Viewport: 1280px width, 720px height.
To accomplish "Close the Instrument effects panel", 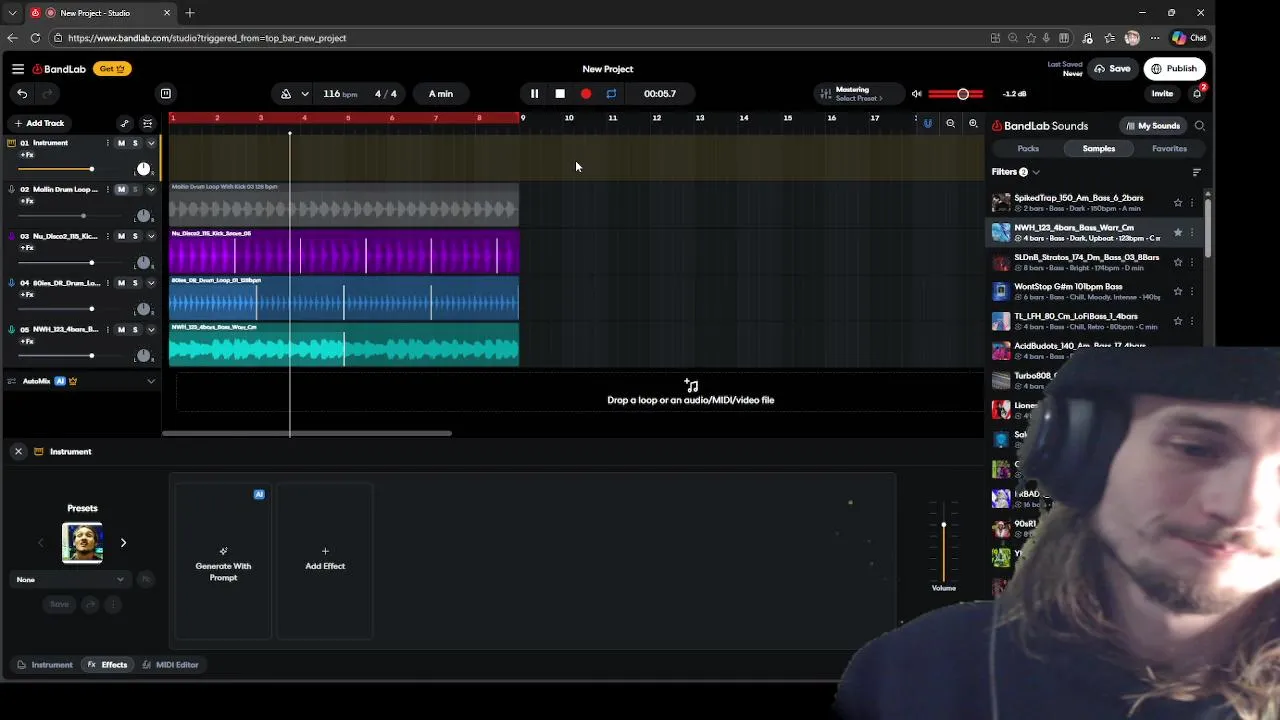I will [18, 452].
